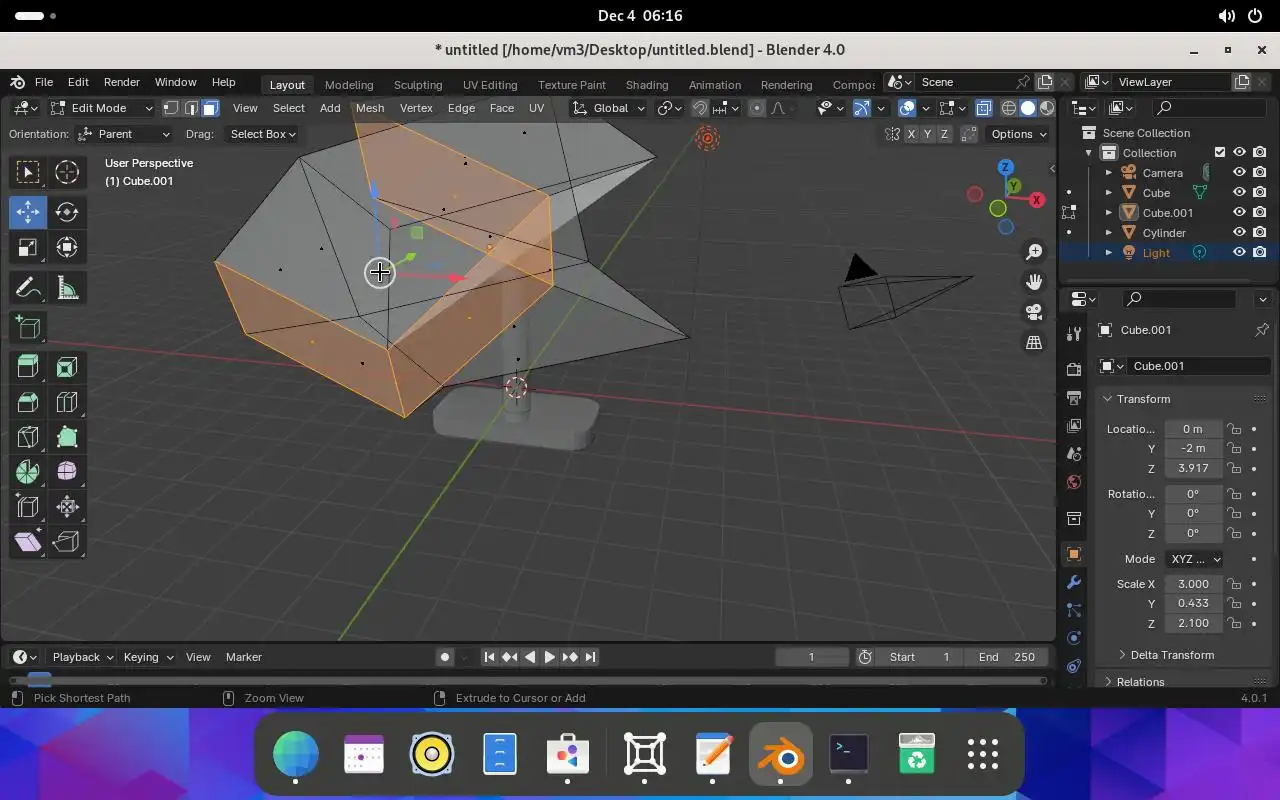The height and width of the screenshot is (800, 1280).
Task: Select the Loop Cut tool
Action: [x=67, y=402]
